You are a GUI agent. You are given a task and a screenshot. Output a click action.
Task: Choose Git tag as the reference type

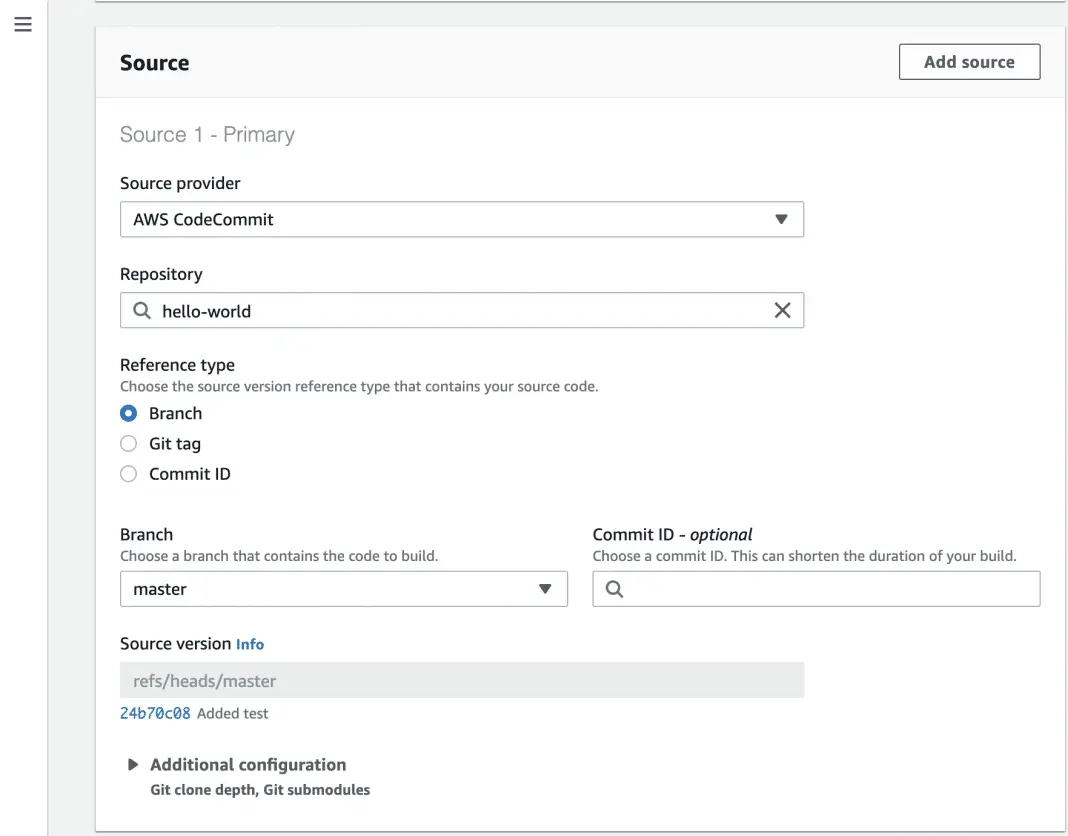128,443
